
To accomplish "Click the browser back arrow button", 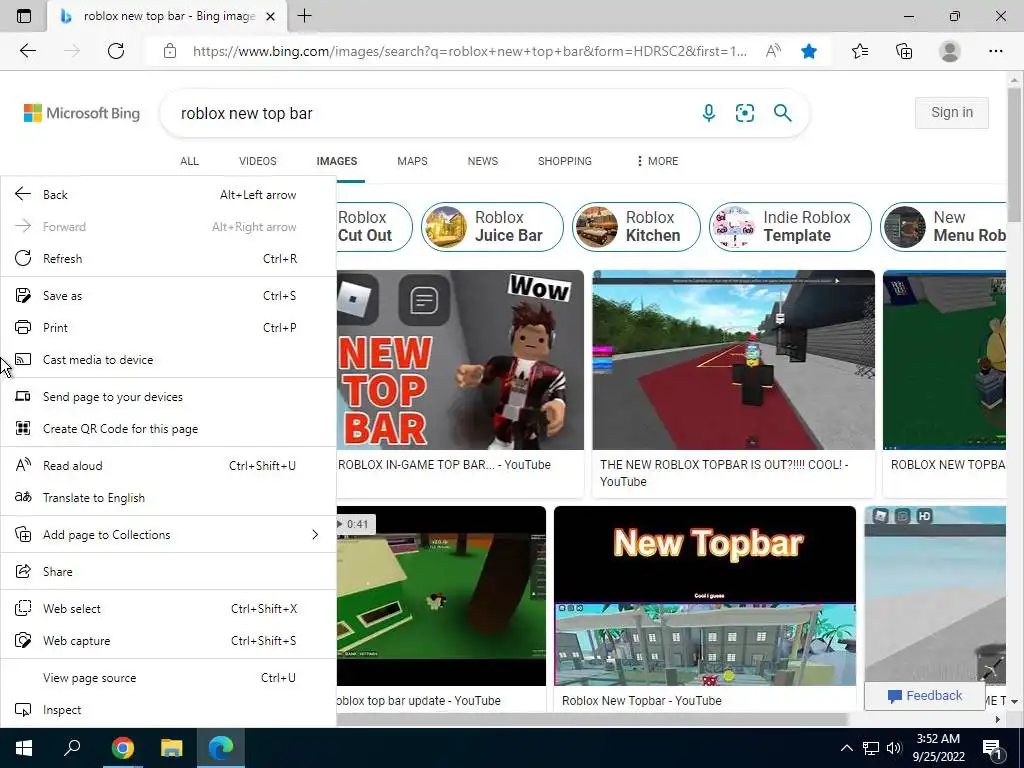I will [x=27, y=51].
